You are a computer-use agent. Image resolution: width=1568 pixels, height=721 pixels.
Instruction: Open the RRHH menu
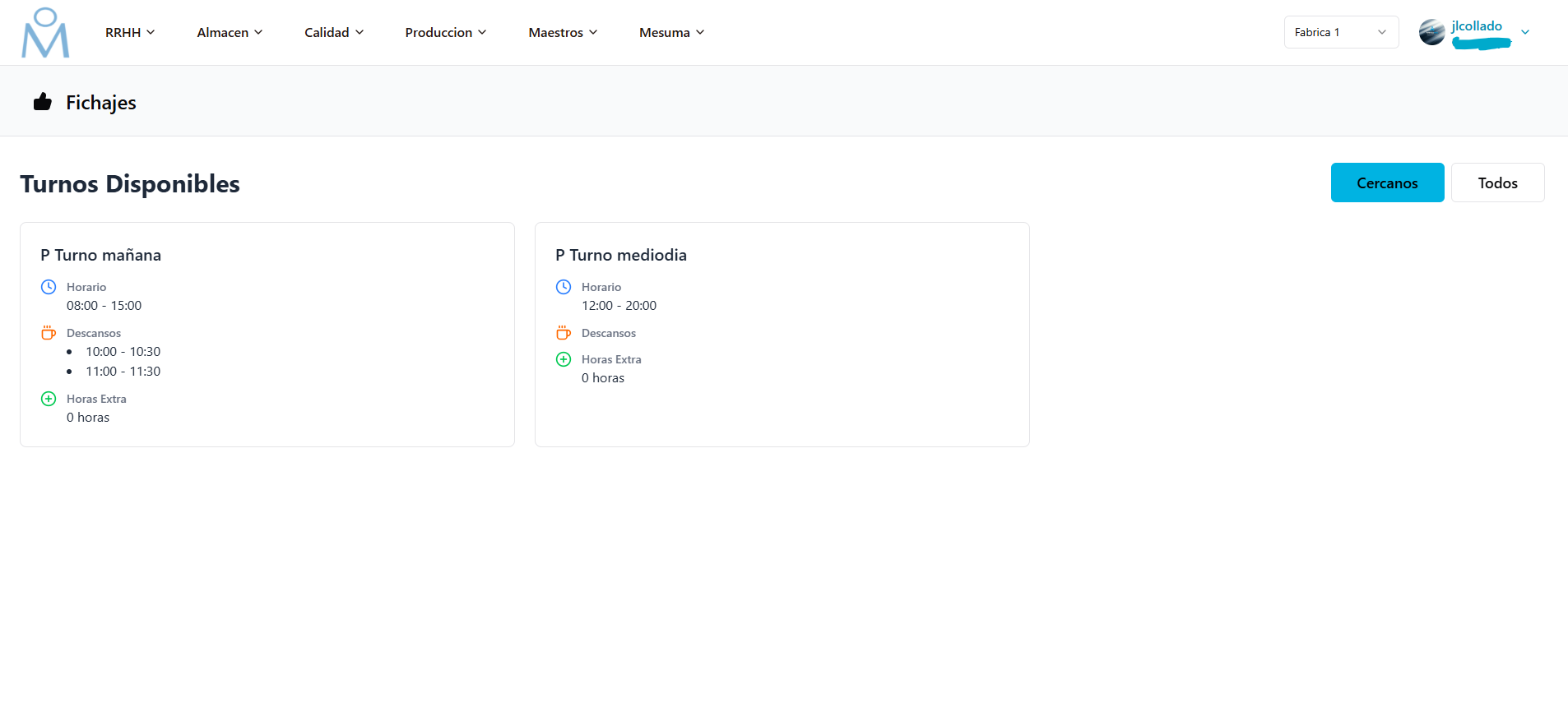130,32
